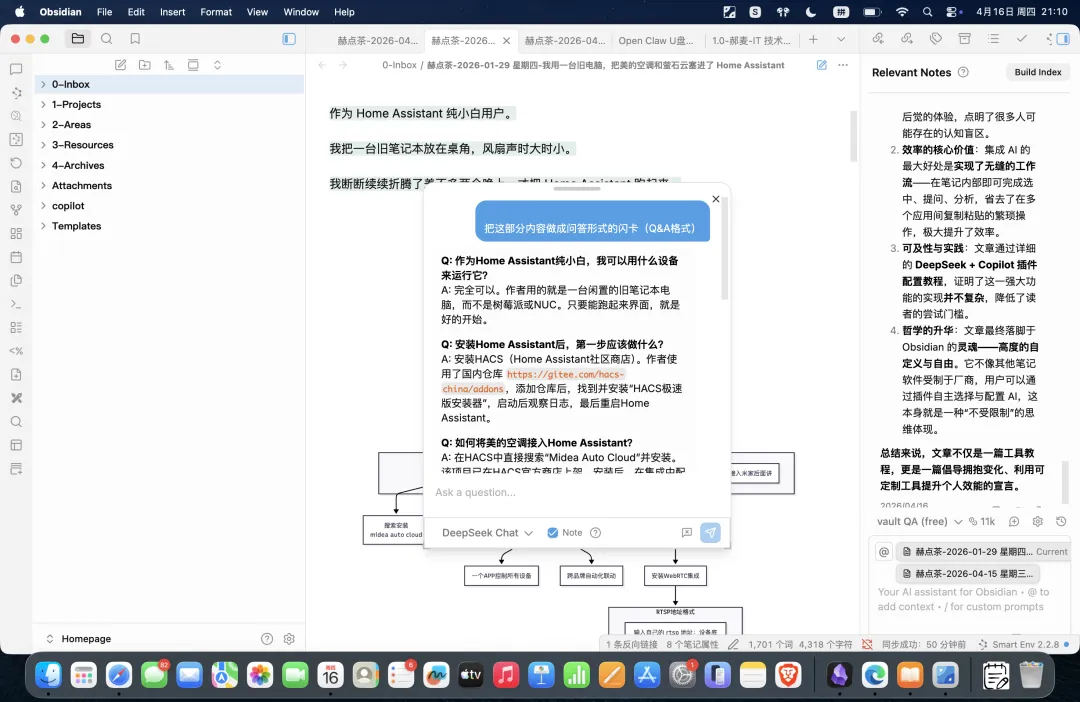The height and width of the screenshot is (702, 1080).
Task: Collapse all folders in file explorer
Action: (x=217, y=65)
